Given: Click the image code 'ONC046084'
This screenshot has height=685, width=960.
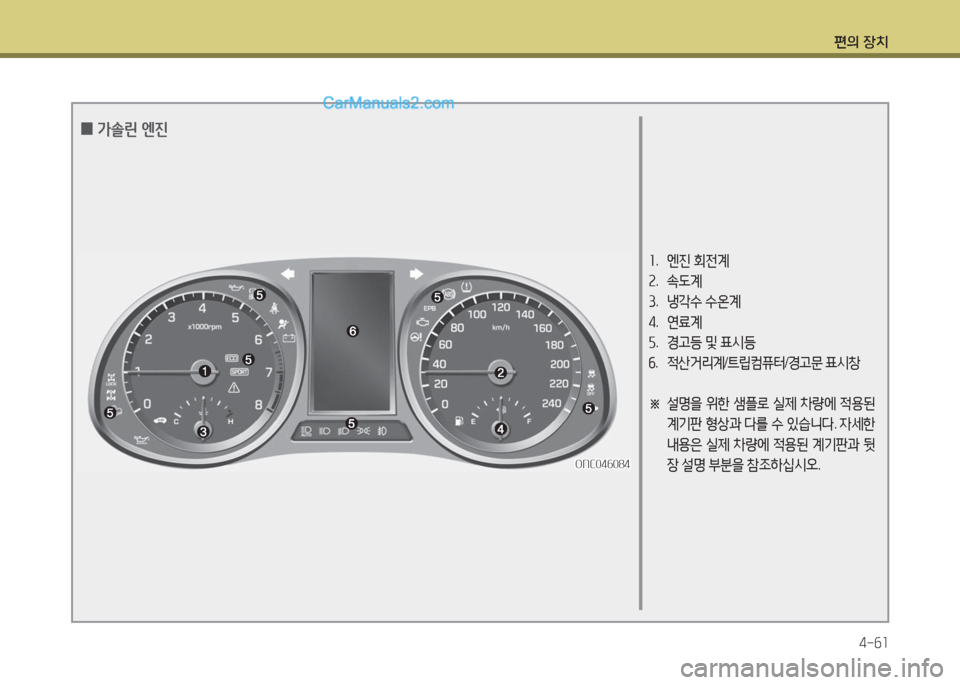Looking at the screenshot, I should 602,464.
